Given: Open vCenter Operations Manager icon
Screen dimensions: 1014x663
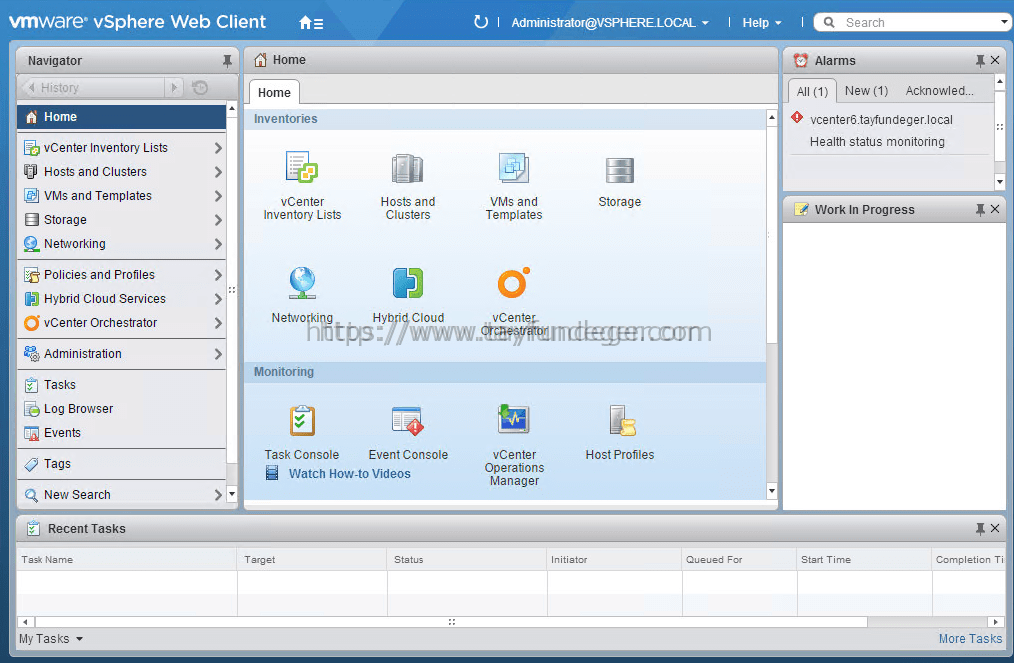Looking at the screenshot, I should [513, 419].
